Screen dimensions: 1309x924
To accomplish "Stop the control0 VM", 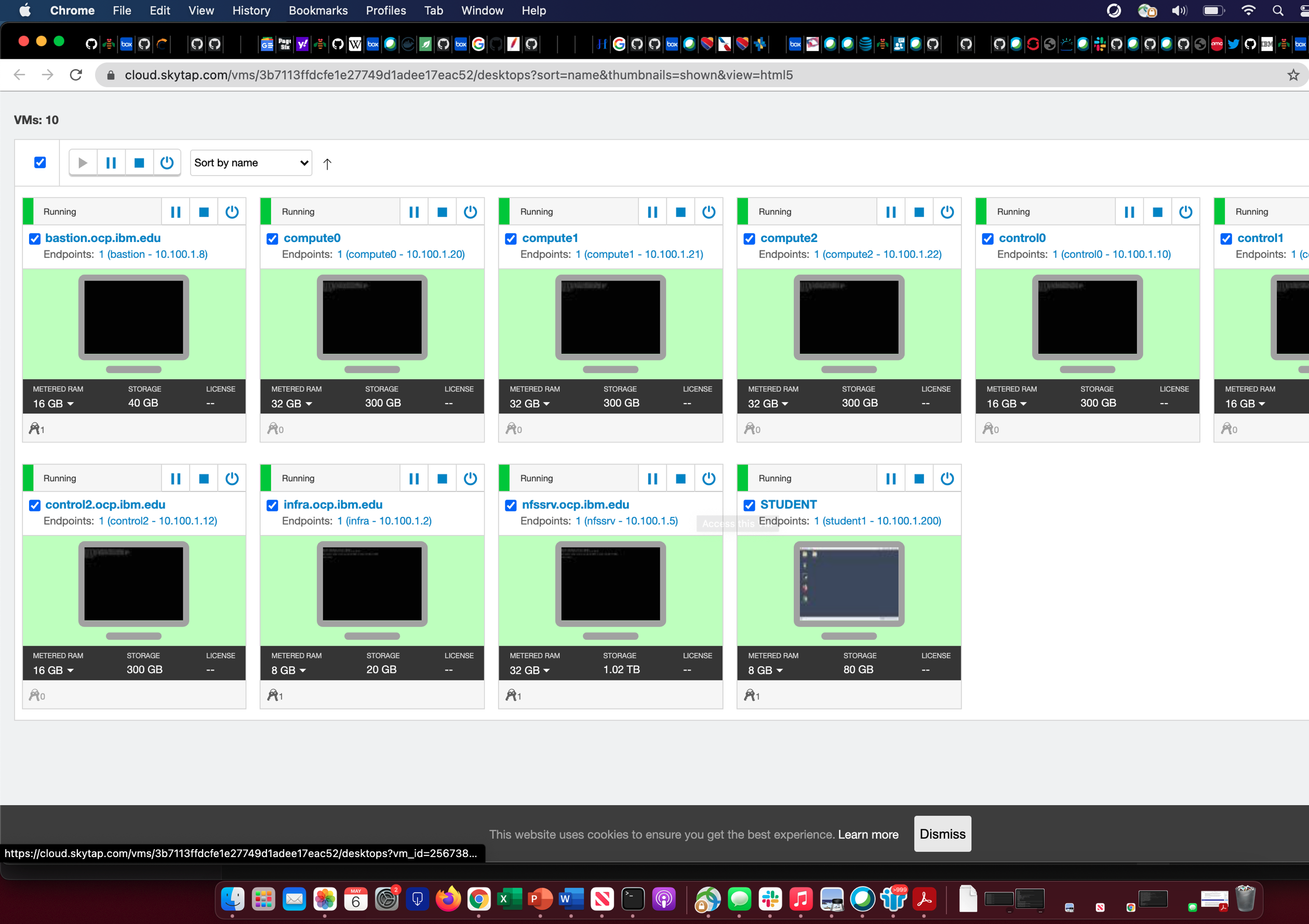I will pyautogui.click(x=1157, y=212).
